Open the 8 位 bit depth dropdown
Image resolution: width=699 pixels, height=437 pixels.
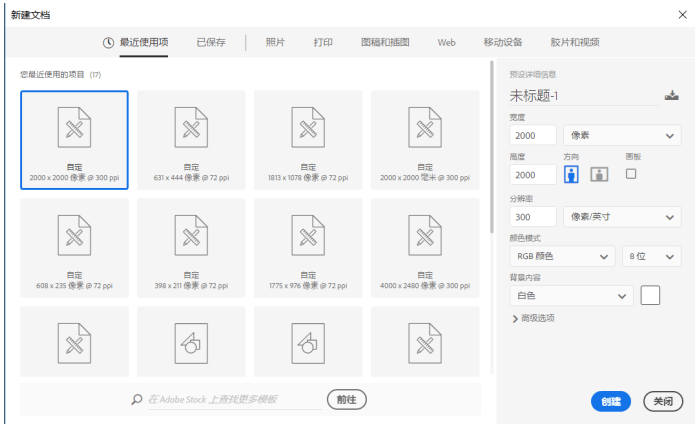coord(651,256)
